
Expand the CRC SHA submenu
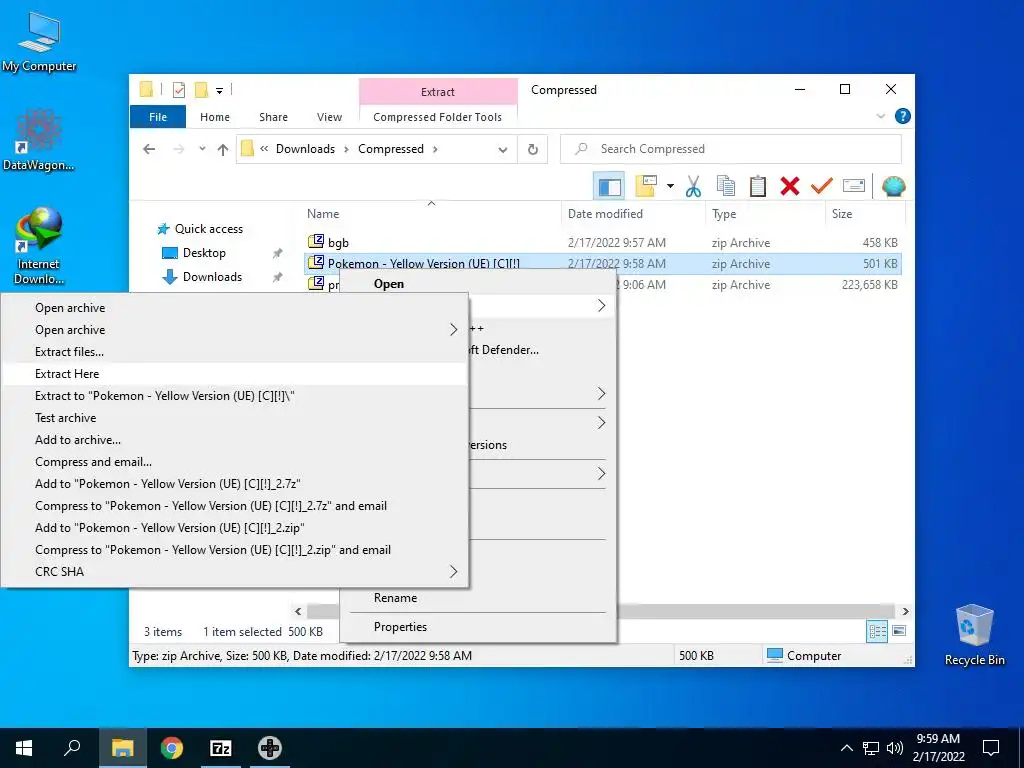coord(235,571)
